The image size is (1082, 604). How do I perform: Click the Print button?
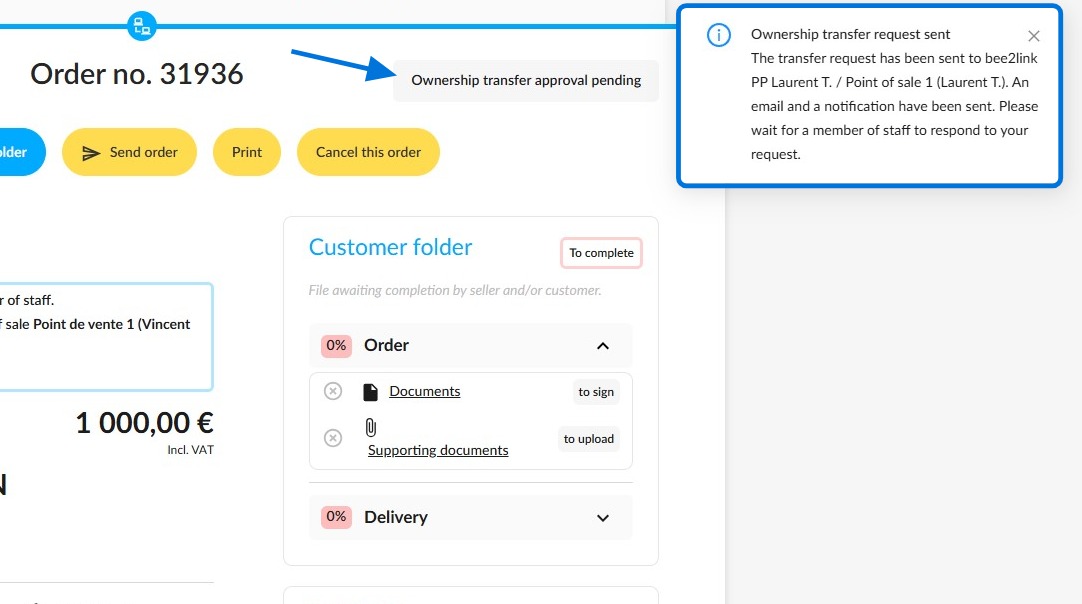(x=246, y=152)
